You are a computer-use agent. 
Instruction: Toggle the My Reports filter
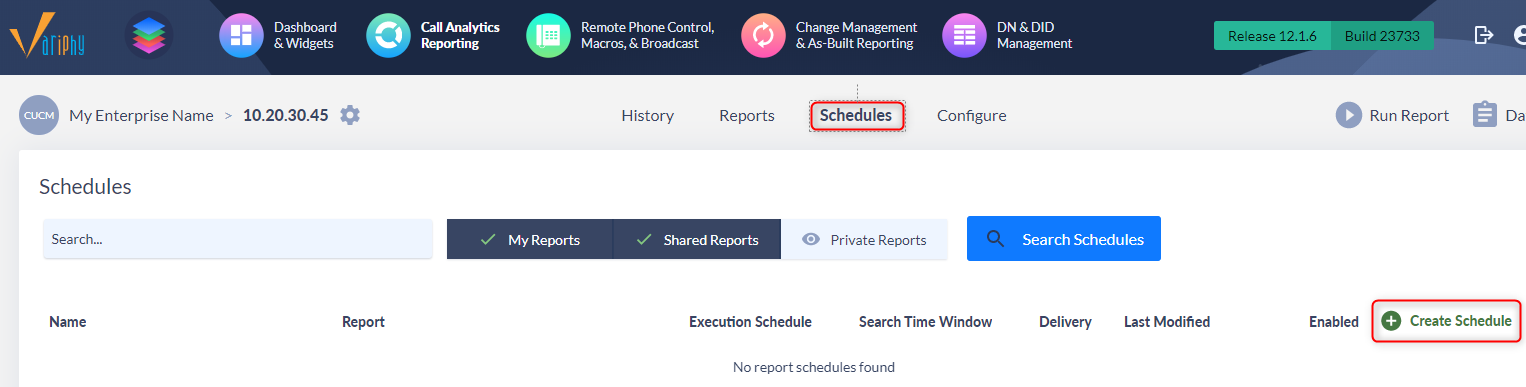click(x=529, y=240)
